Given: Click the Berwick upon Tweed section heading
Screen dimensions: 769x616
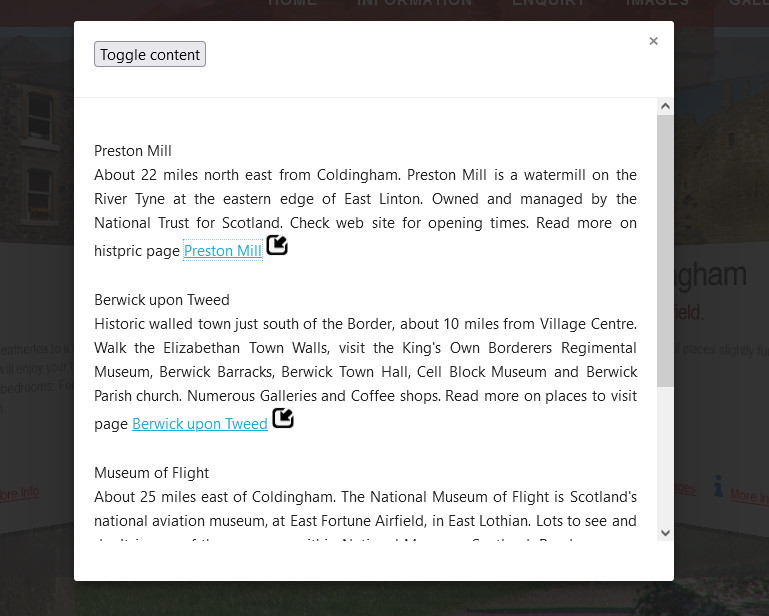Looking at the screenshot, I should coord(162,300).
